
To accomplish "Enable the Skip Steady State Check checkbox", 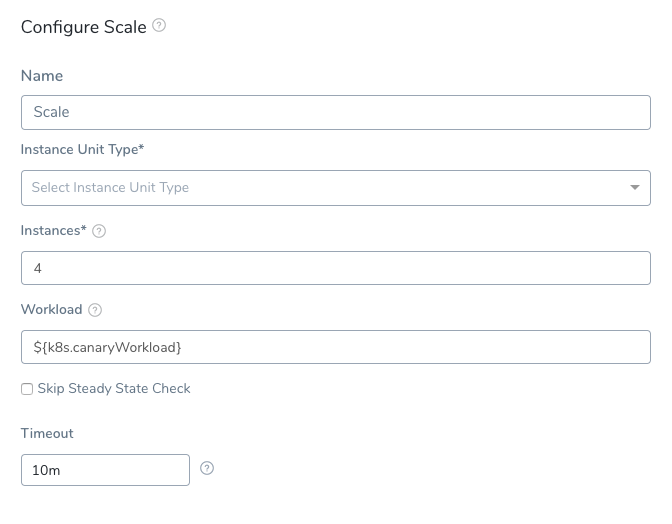I will click(x=27, y=389).
